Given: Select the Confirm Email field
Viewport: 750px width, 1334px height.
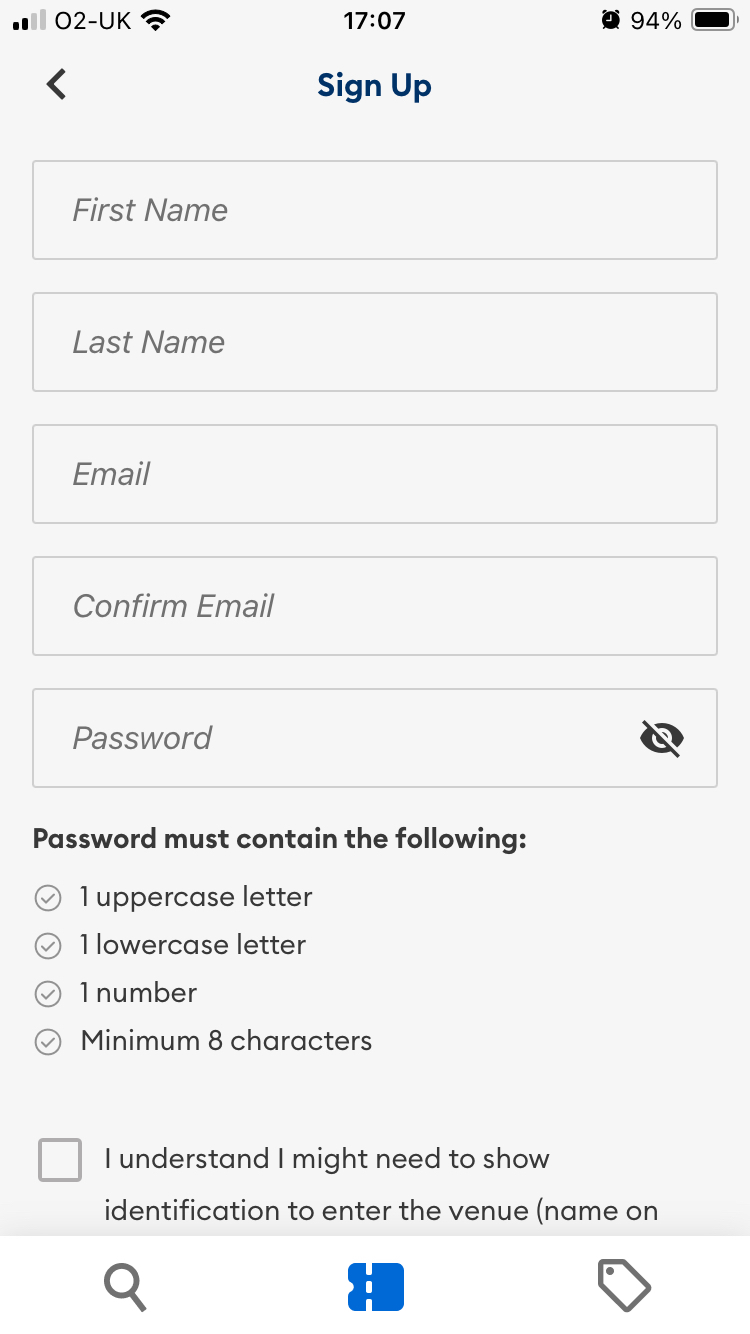Looking at the screenshot, I should [x=375, y=606].
